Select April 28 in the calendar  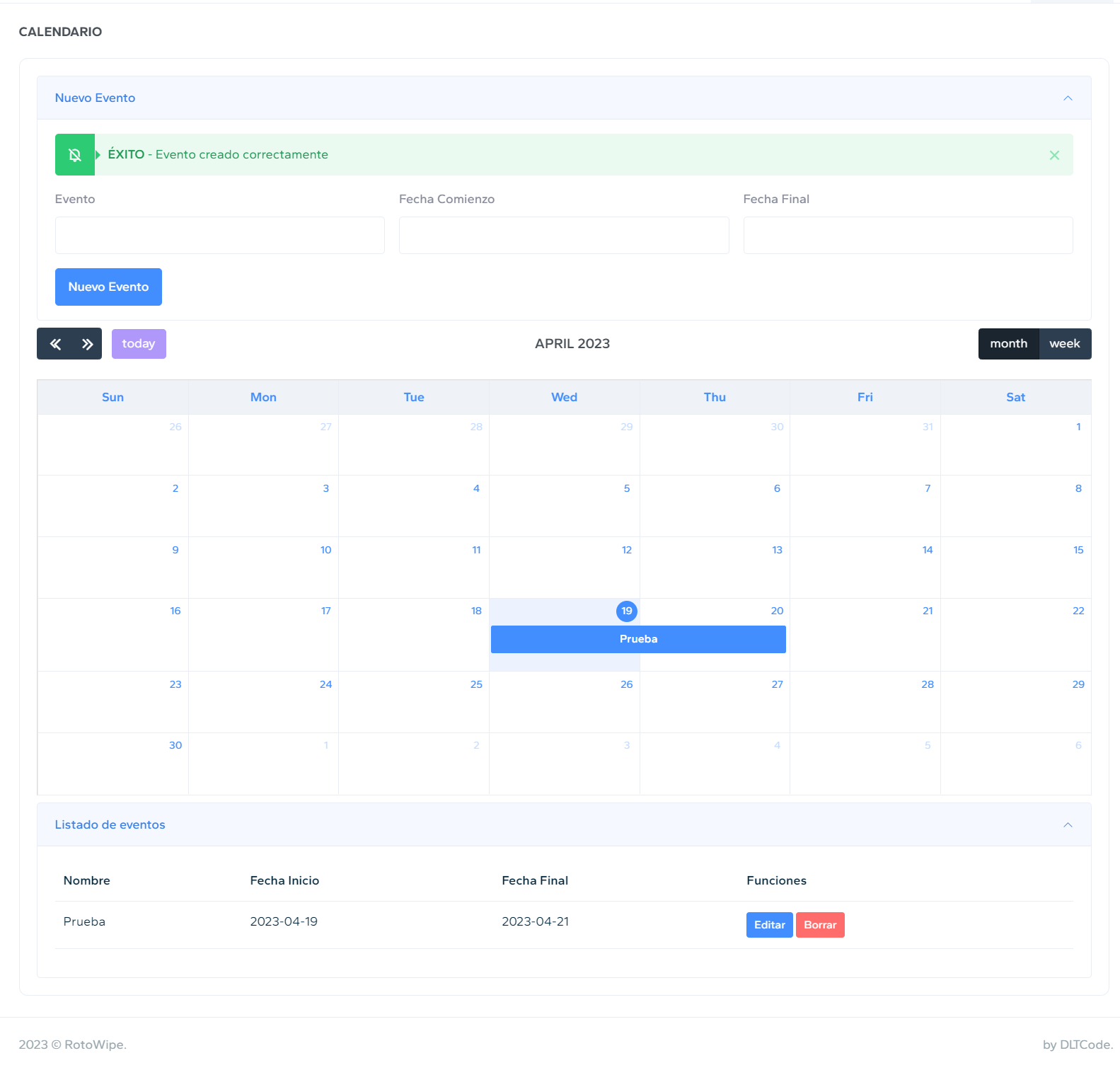pyautogui.click(x=927, y=685)
